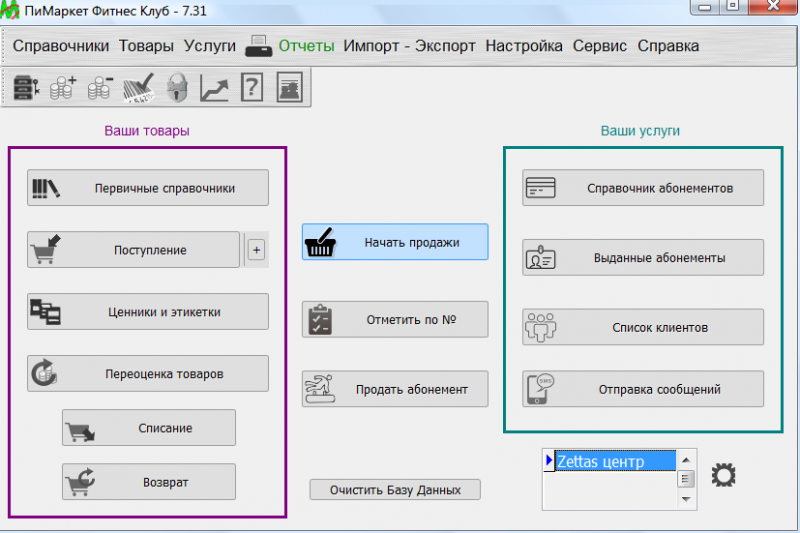Open settings gear next to center list
The height and width of the screenshot is (533, 800).
723,475
